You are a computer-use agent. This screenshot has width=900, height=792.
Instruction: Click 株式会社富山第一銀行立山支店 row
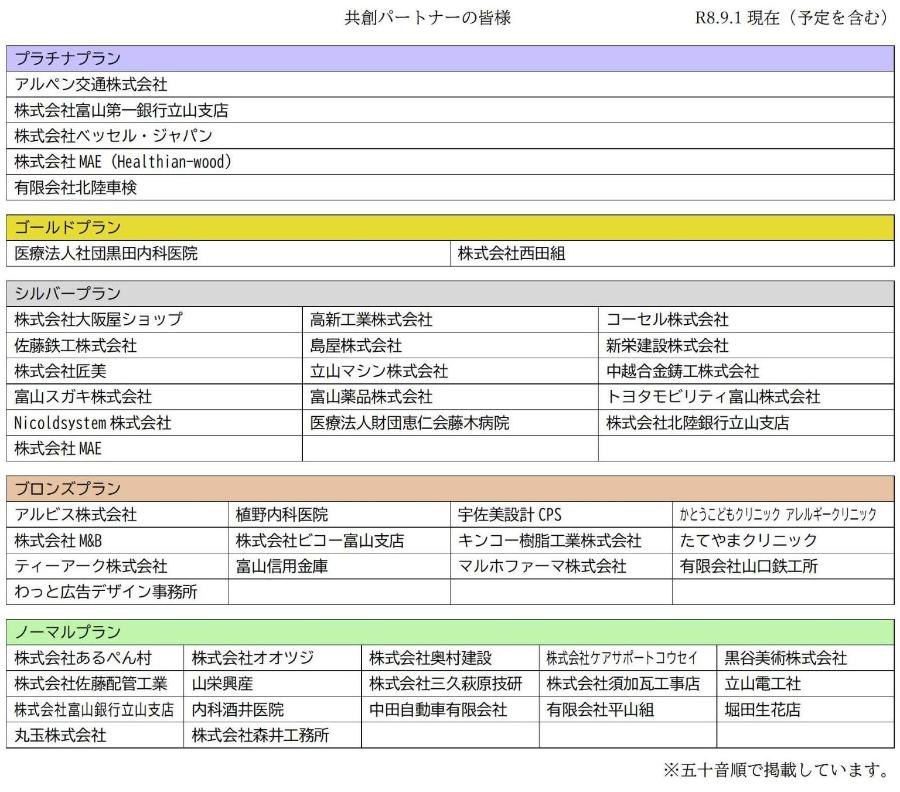(x=450, y=110)
